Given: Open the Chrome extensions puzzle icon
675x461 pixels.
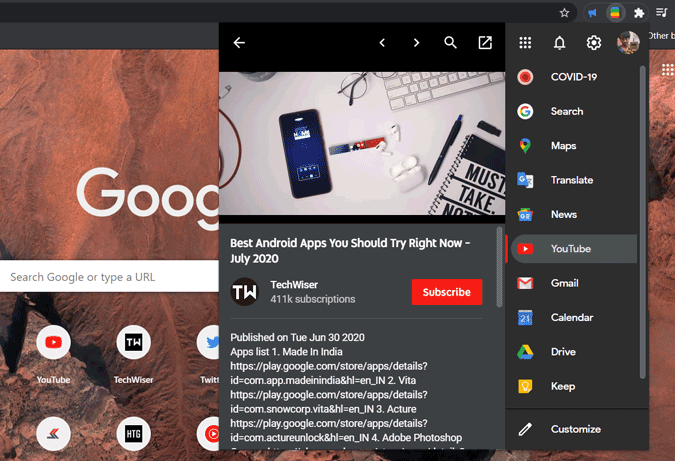Looking at the screenshot, I should click(x=639, y=13).
